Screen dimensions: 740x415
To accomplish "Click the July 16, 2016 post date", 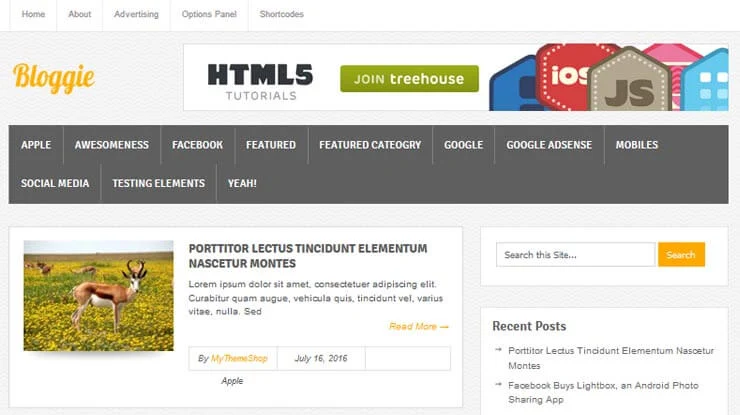I will click(321, 358).
